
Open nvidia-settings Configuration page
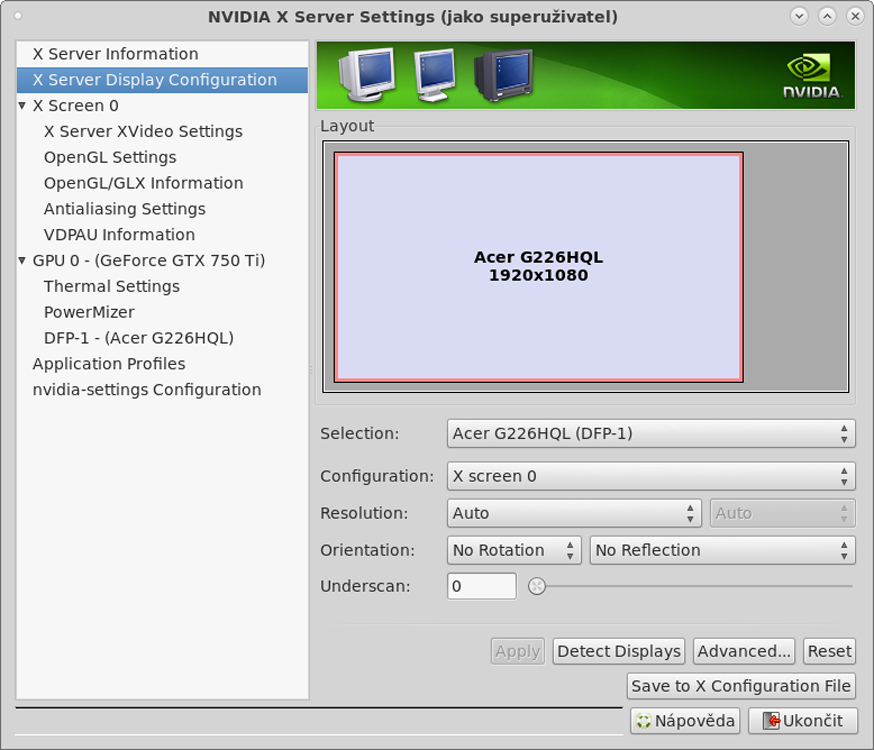pyautogui.click(x=147, y=389)
